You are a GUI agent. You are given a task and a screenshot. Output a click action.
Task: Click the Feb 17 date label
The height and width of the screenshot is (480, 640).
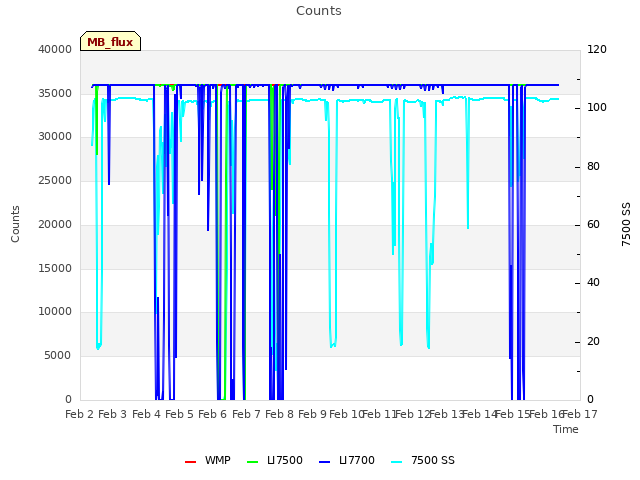pos(580,415)
